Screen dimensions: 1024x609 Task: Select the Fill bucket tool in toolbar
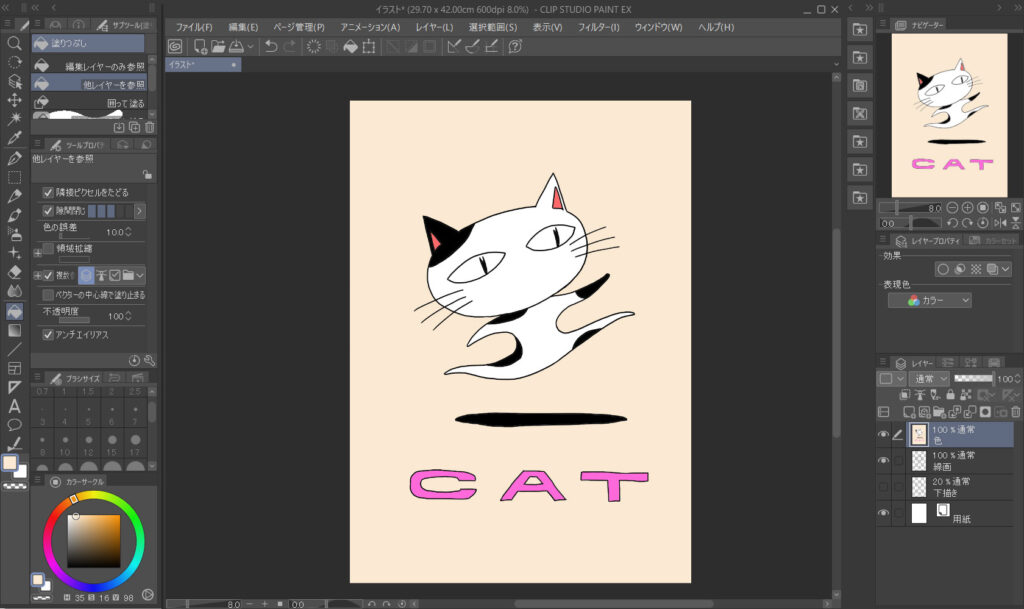[x=15, y=312]
